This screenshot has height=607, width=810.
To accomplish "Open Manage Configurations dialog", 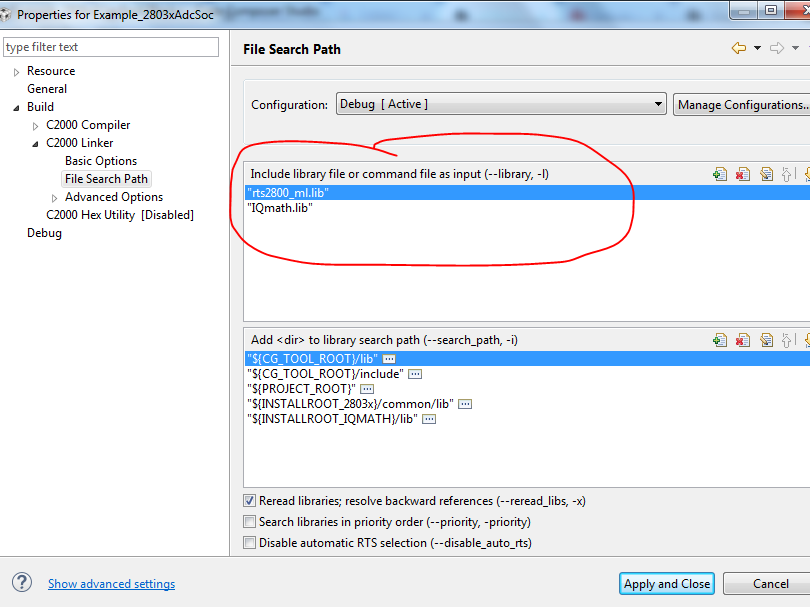I will click(x=742, y=104).
